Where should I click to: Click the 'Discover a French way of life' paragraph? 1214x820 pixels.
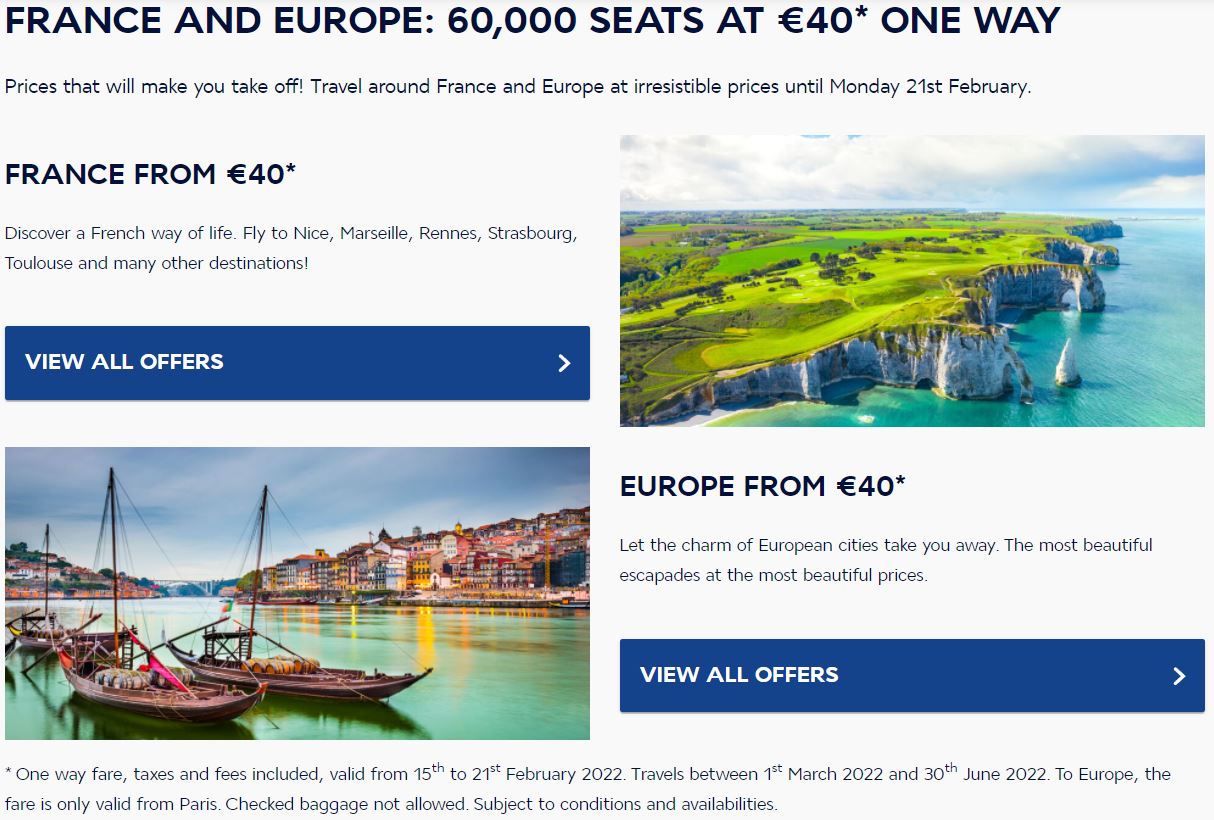coord(292,248)
